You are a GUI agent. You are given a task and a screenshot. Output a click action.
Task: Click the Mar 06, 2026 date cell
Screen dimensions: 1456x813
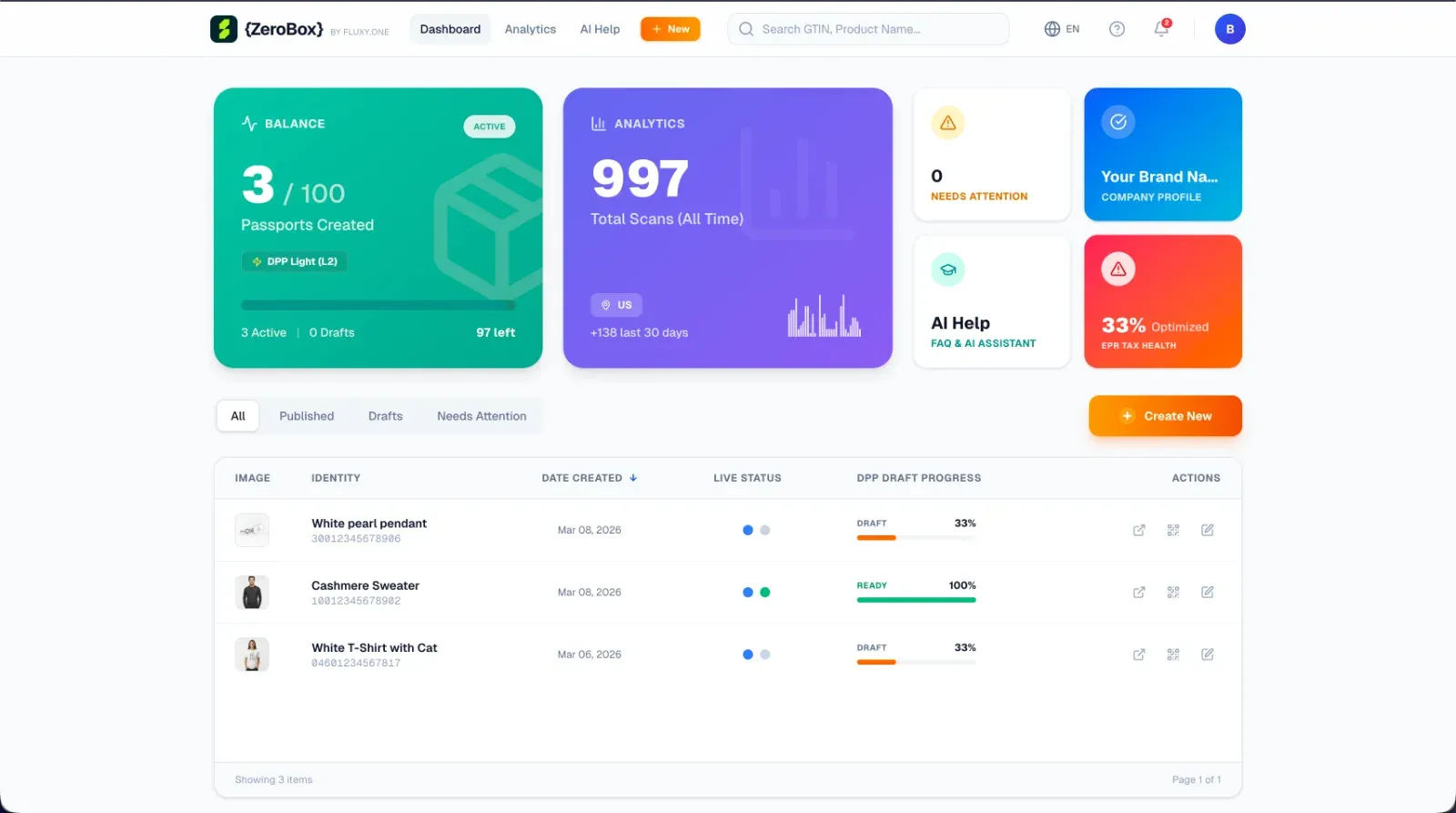[x=590, y=655]
